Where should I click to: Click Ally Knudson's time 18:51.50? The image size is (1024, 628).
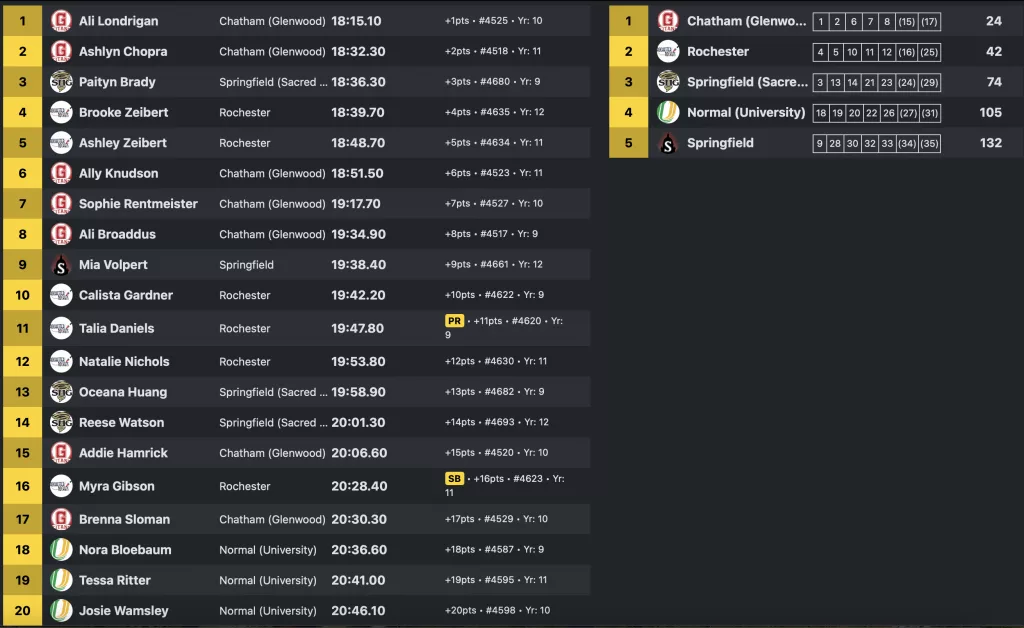(x=357, y=173)
